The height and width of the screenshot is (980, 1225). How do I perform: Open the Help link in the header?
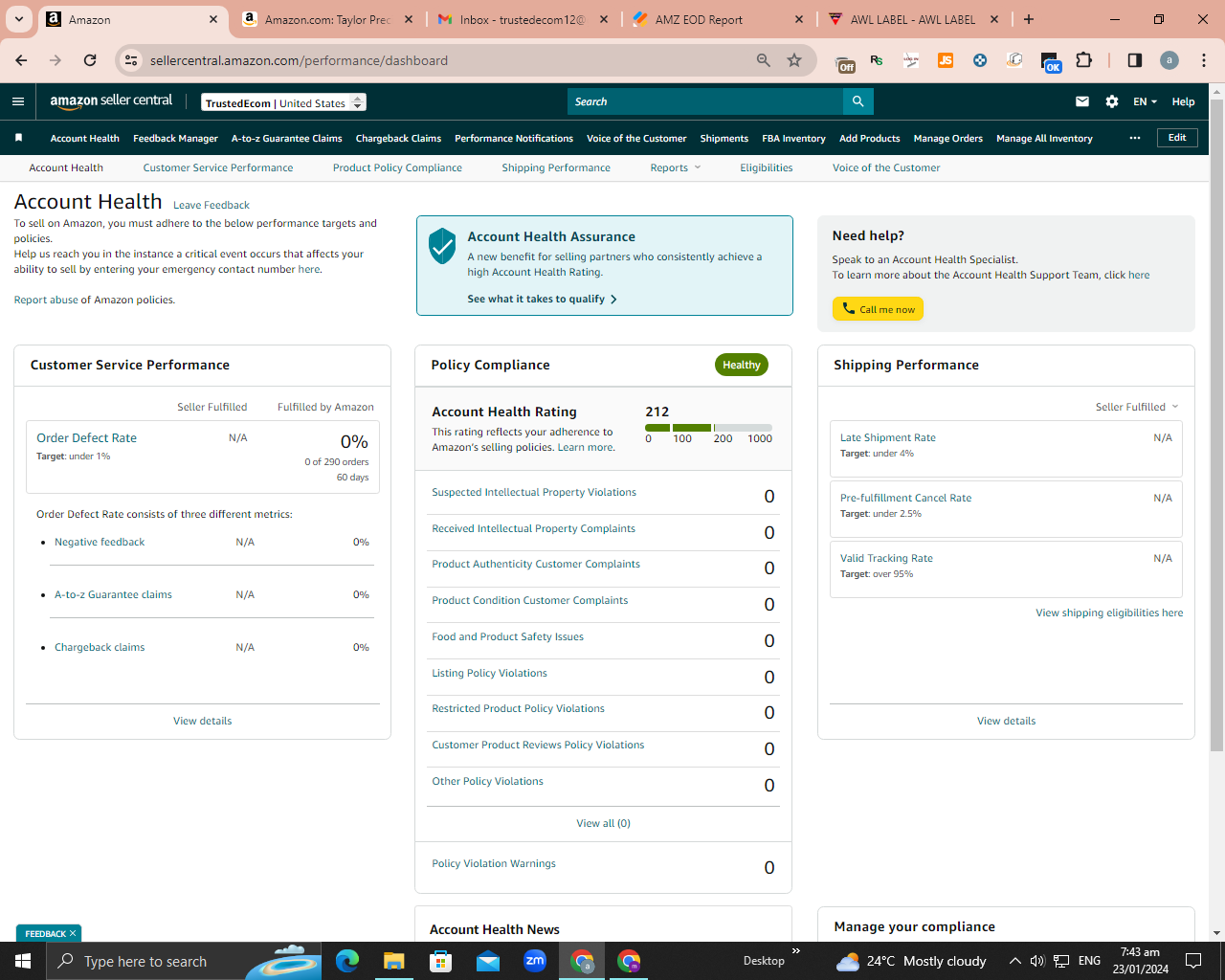1183,101
